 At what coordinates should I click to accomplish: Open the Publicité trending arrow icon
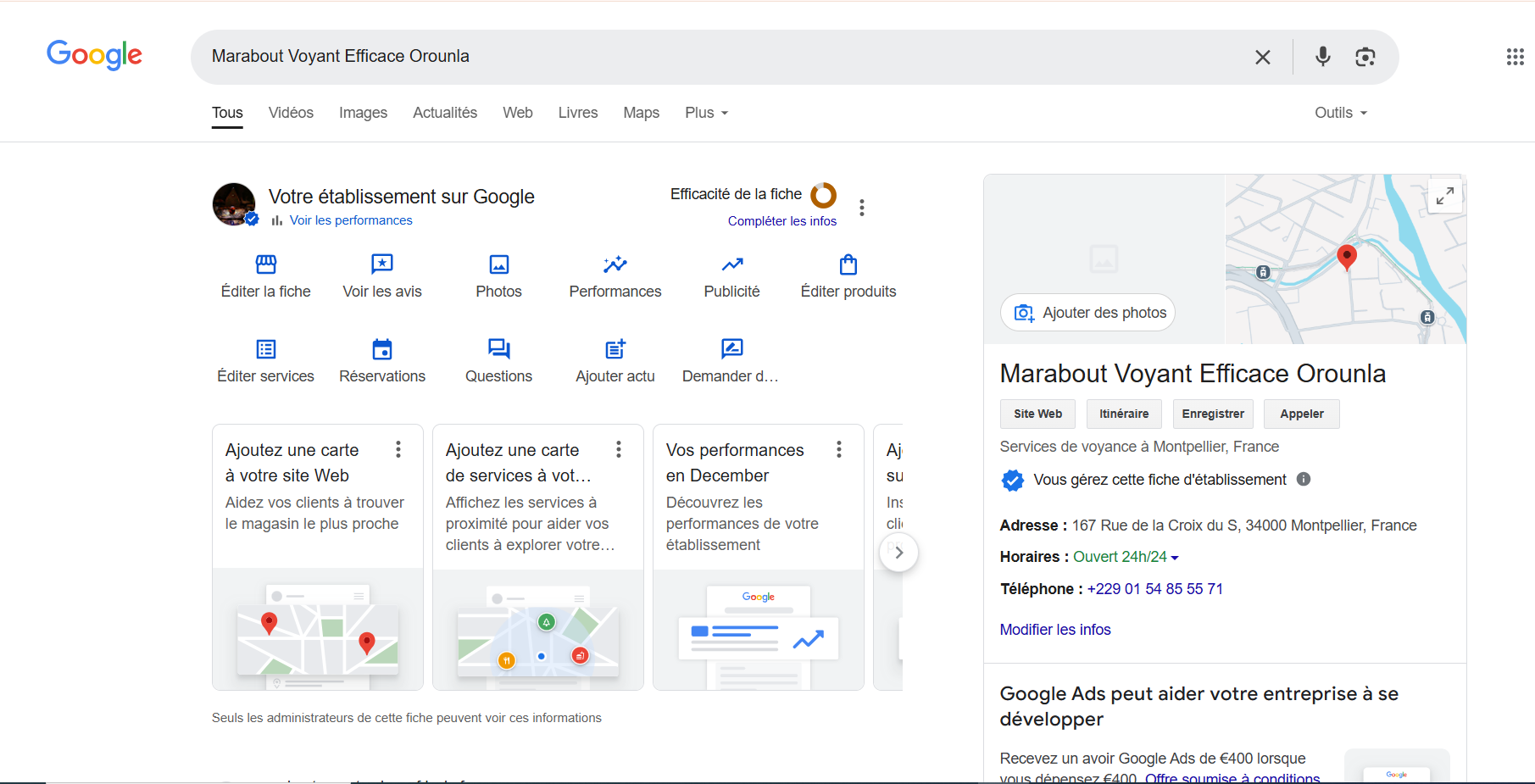(x=731, y=264)
